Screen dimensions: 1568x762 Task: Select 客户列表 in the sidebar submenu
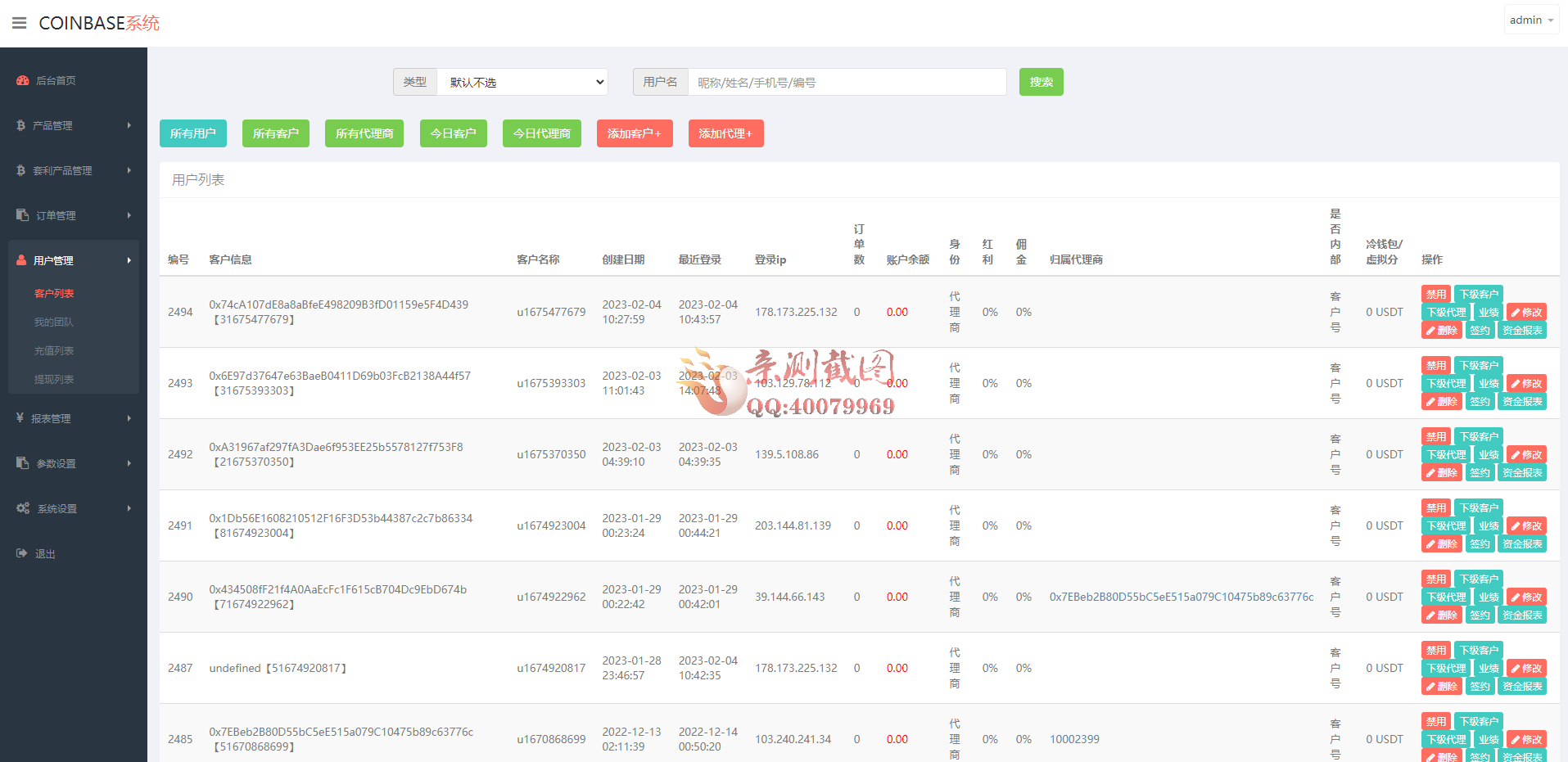click(52, 292)
